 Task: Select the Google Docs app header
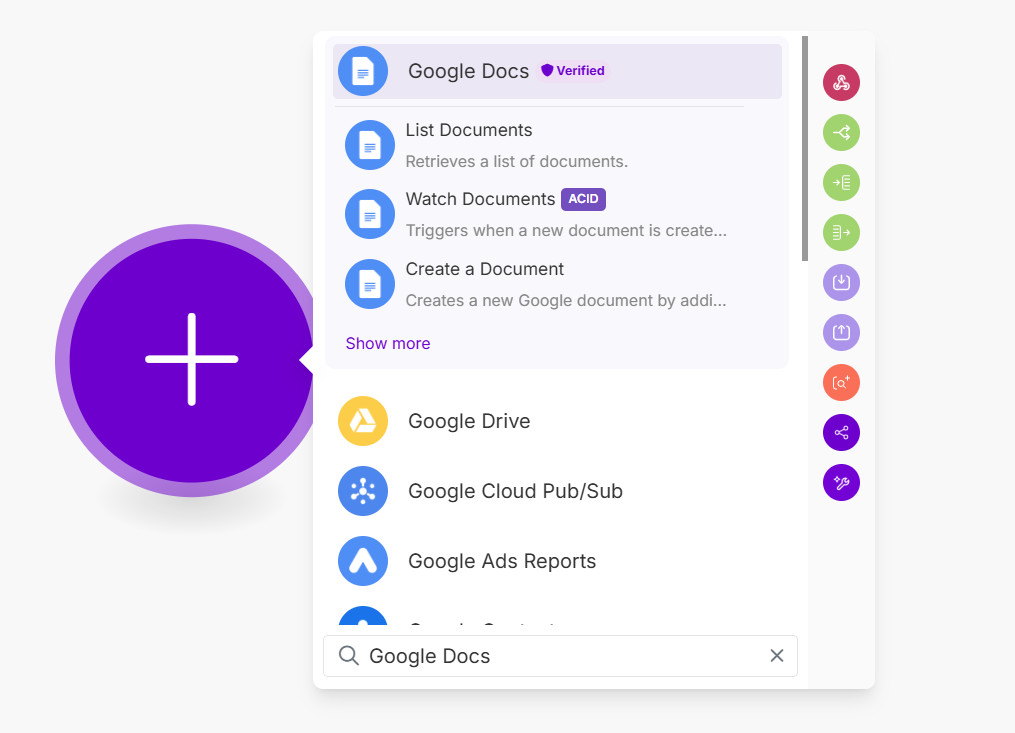coord(557,71)
